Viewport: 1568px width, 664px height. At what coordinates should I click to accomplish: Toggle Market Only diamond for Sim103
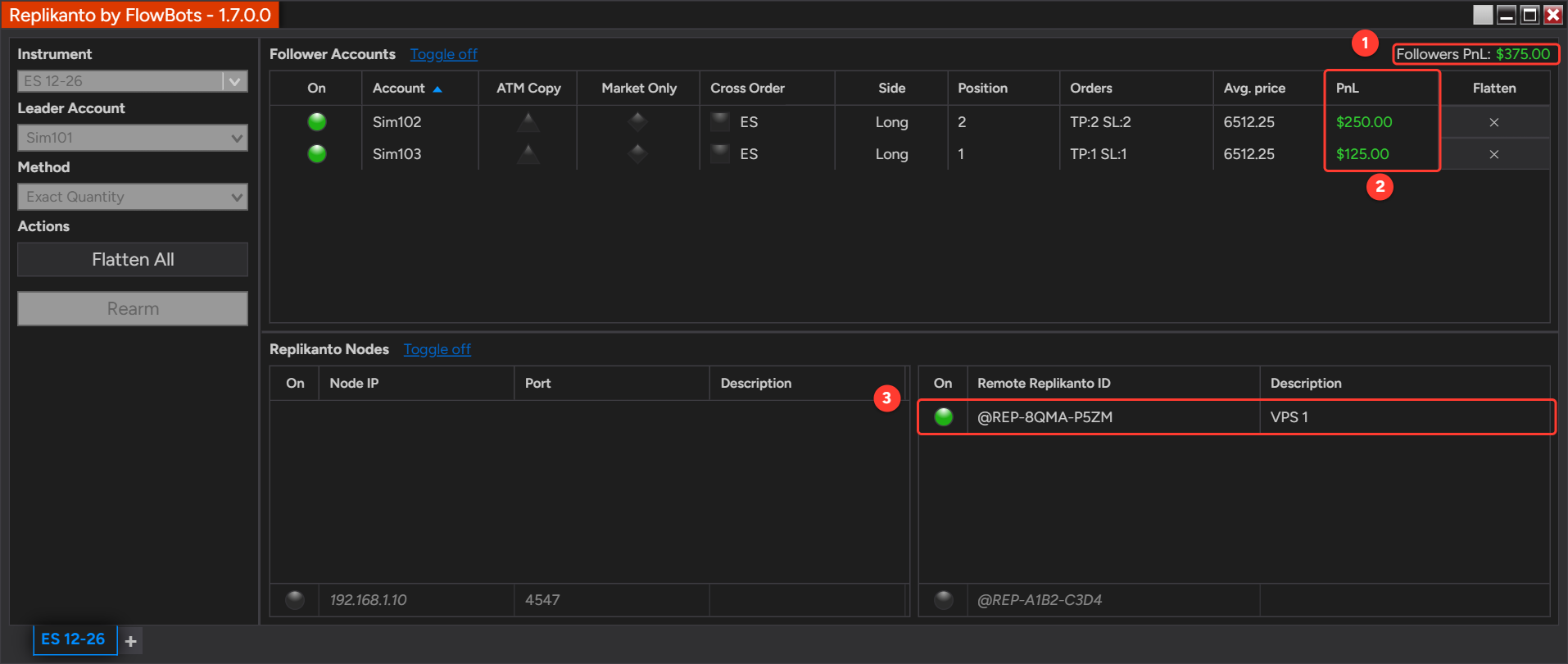tap(638, 154)
